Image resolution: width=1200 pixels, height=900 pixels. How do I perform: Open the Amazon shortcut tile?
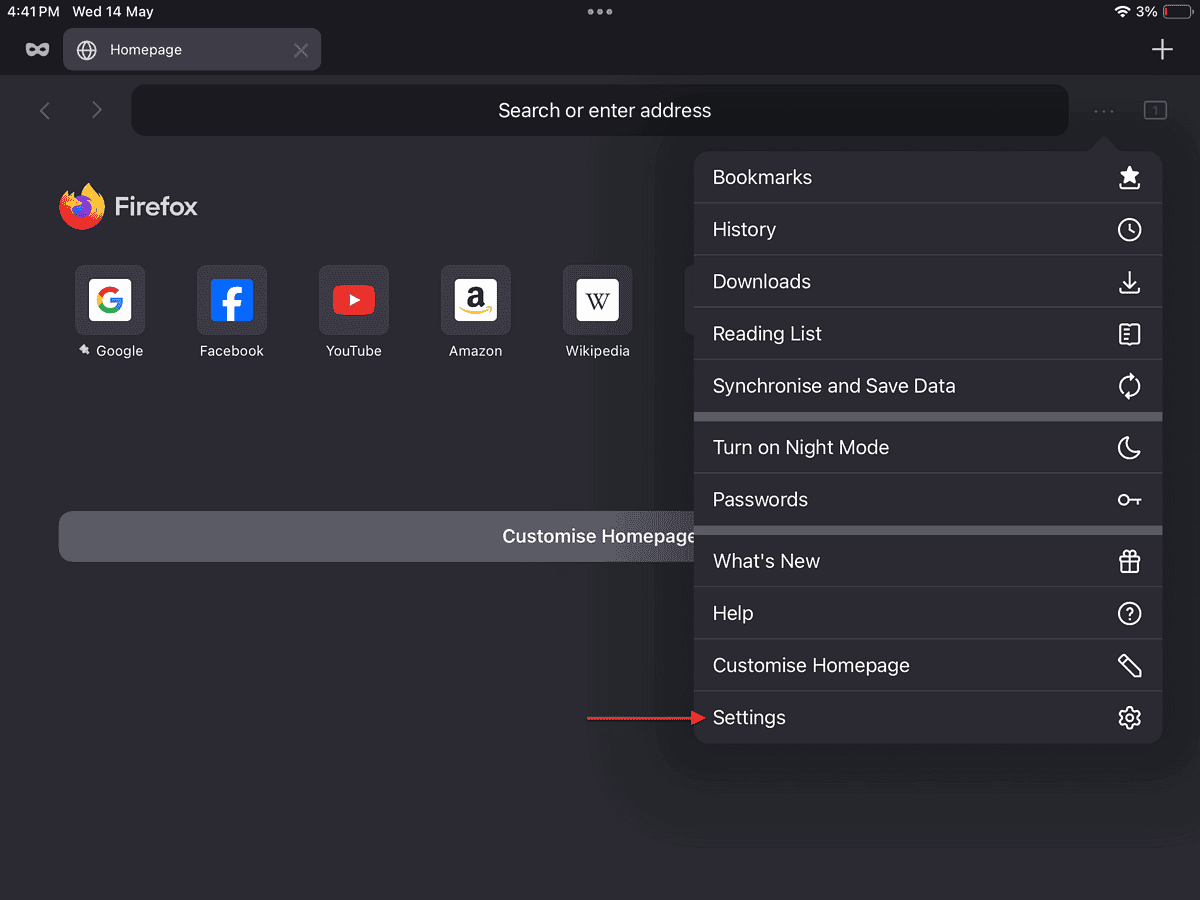476,300
